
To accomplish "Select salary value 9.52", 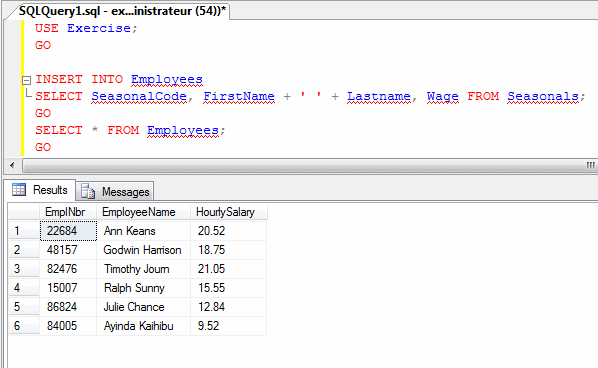I will [228, 326].
